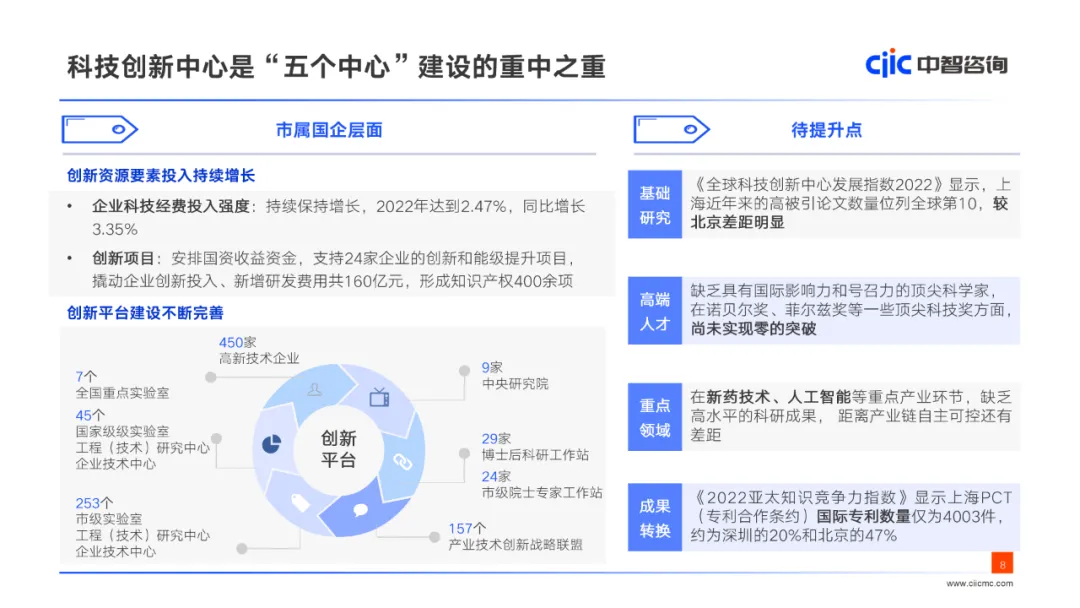
Task: Select the price tag icon in the ring
Action: [299, 502]
